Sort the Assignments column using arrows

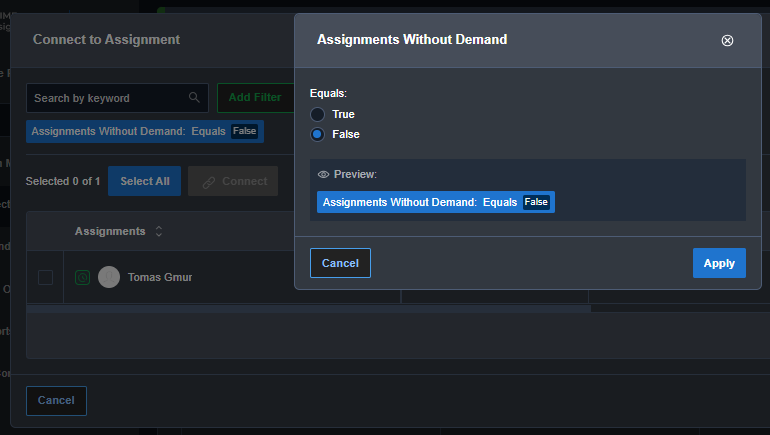158,231
